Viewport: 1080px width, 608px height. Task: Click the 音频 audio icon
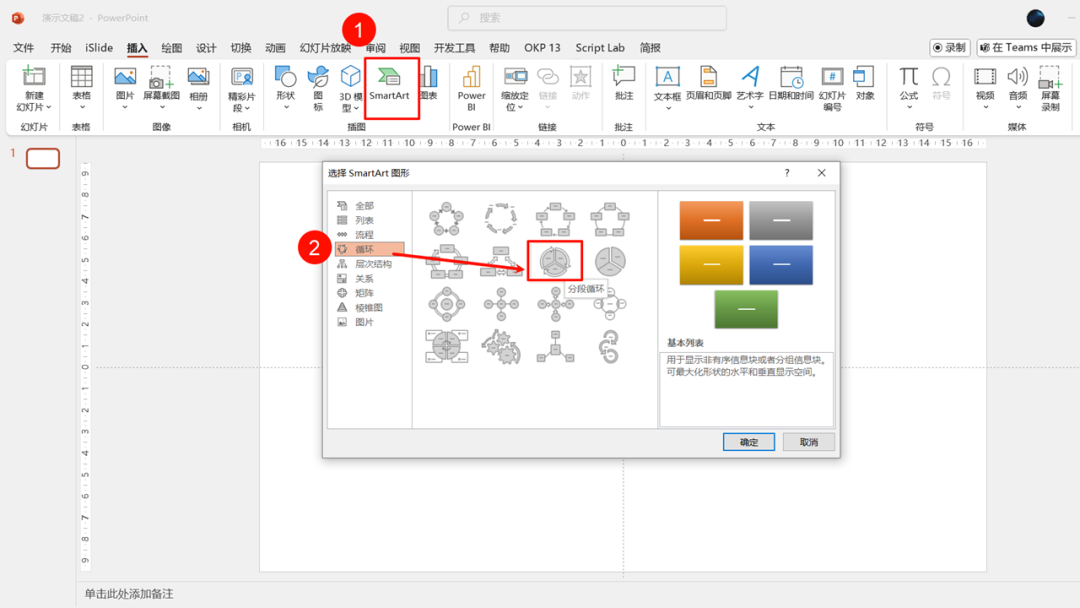(1017, 76)
